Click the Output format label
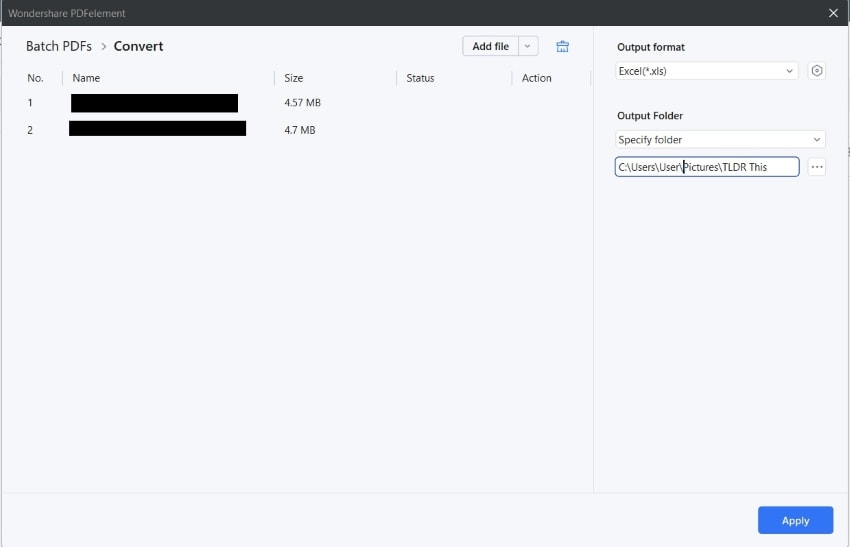The width and height of the screenshot is (850, 547). point(651,47)
